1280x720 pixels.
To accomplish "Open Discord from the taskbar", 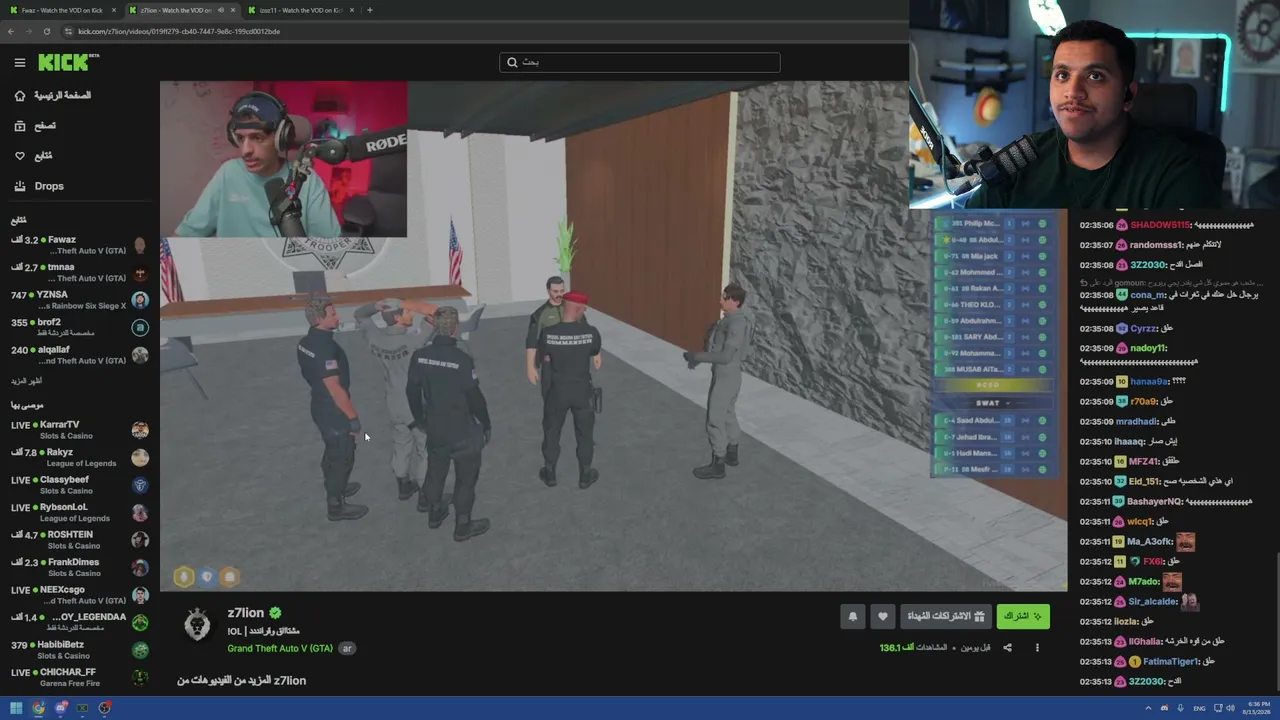I will pyautogui.click(x=61, y=708).
